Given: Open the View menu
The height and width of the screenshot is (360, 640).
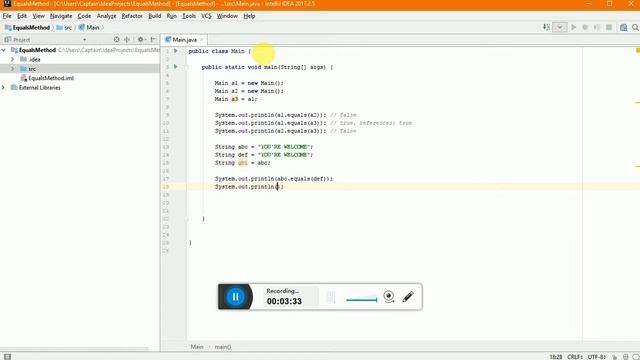Looking at the screenshot, I should 38,16.
